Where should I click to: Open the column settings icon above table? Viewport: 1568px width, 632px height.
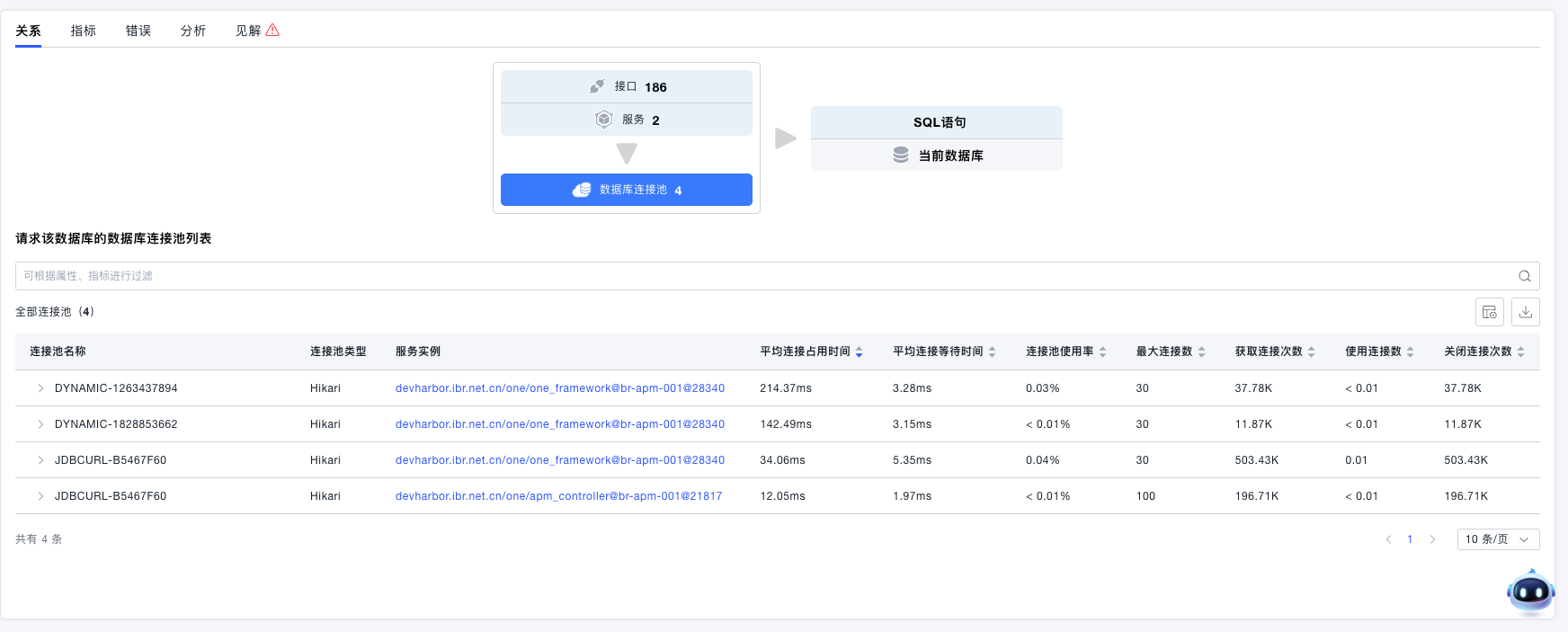(1489, 312)
